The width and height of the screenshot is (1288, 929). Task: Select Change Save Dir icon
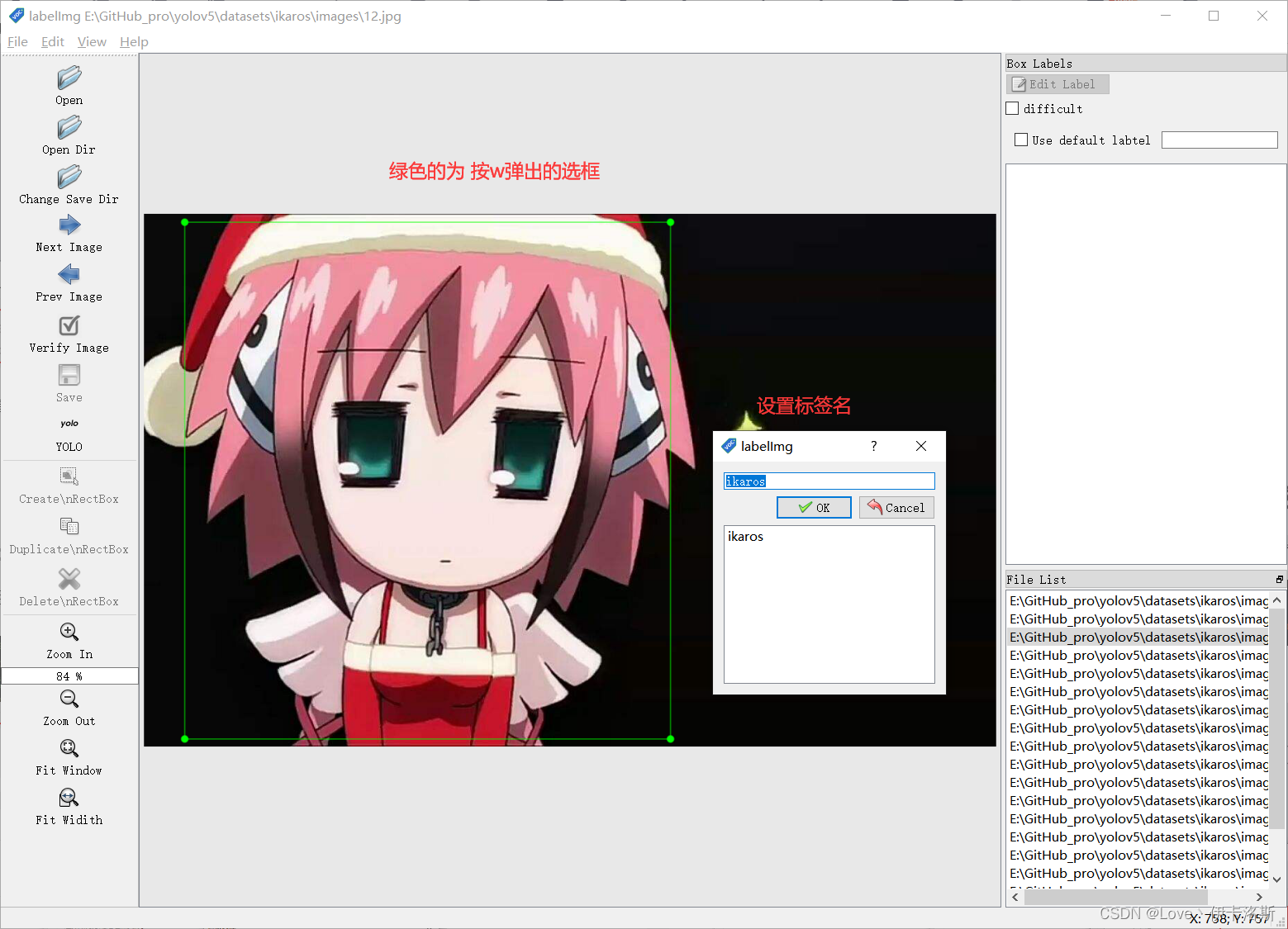point(69,177)
